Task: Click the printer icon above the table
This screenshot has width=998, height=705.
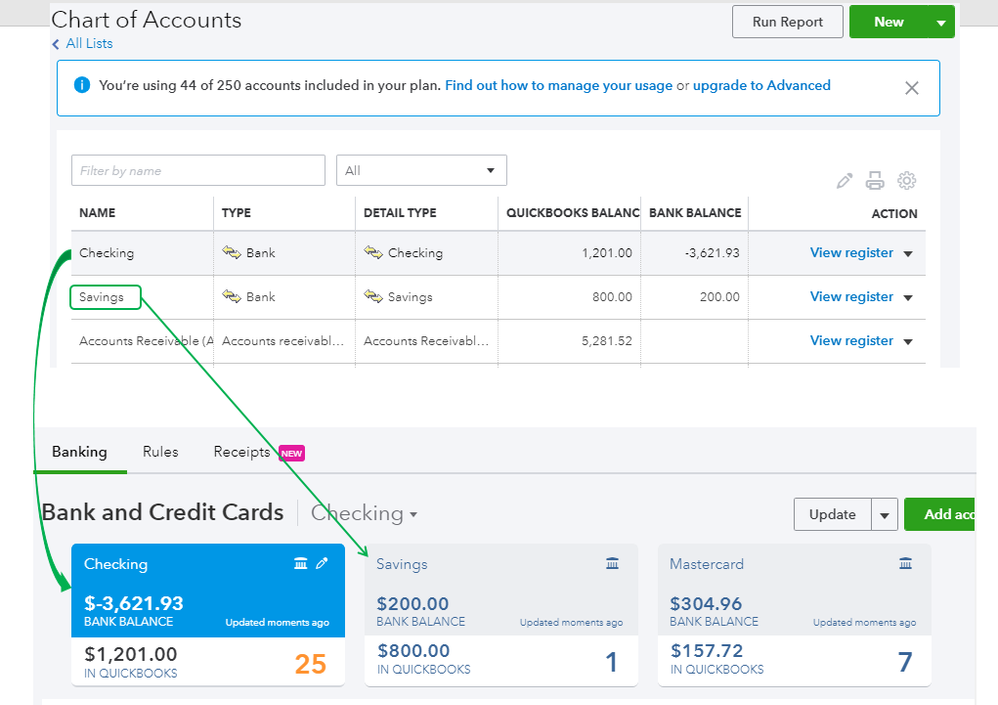Action: point(875,181)
